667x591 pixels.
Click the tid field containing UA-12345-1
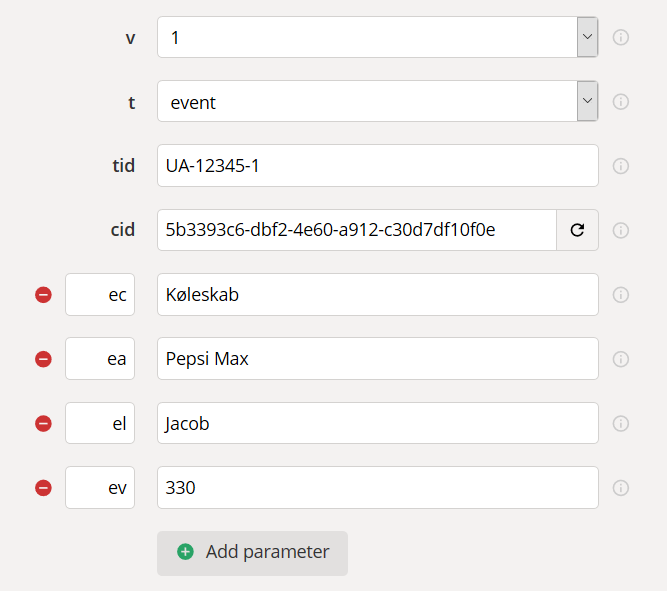tap(377, 166)
